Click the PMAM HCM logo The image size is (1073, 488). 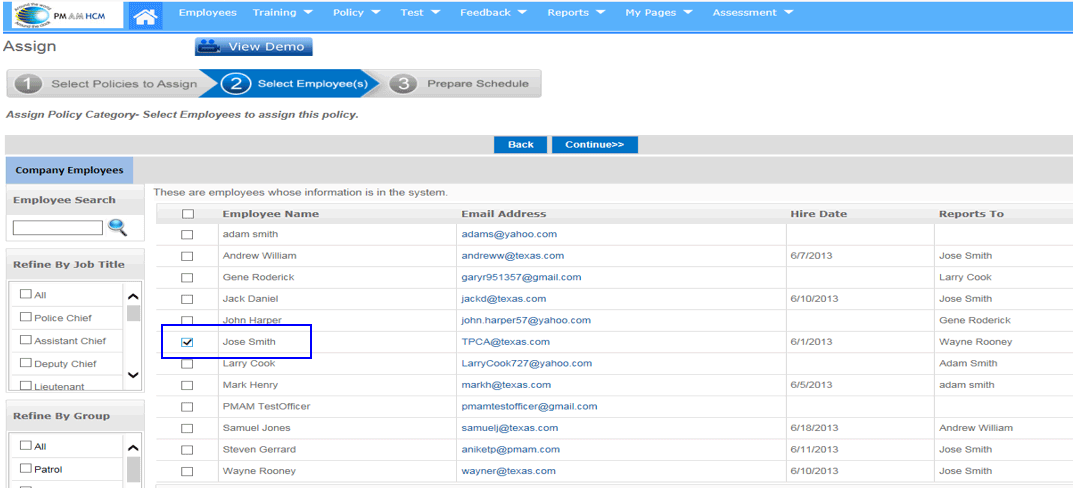[62, 14]
